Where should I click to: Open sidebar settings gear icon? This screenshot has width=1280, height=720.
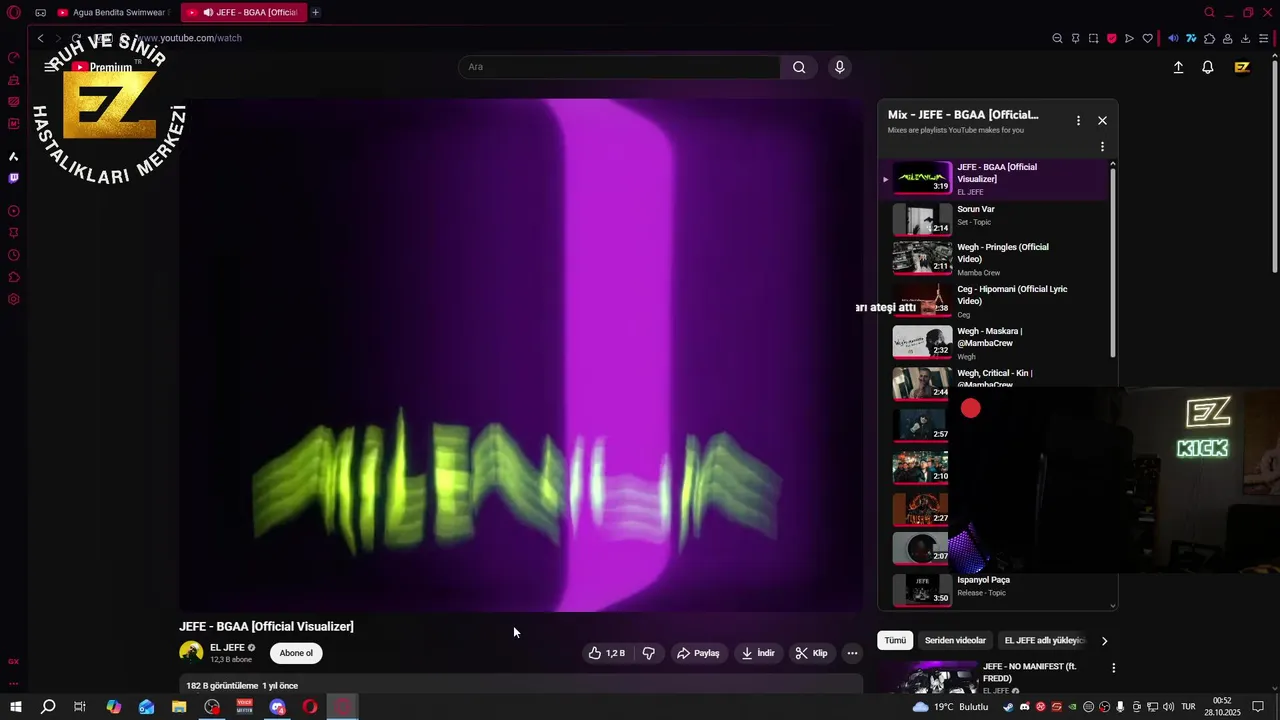click(14, 299)
